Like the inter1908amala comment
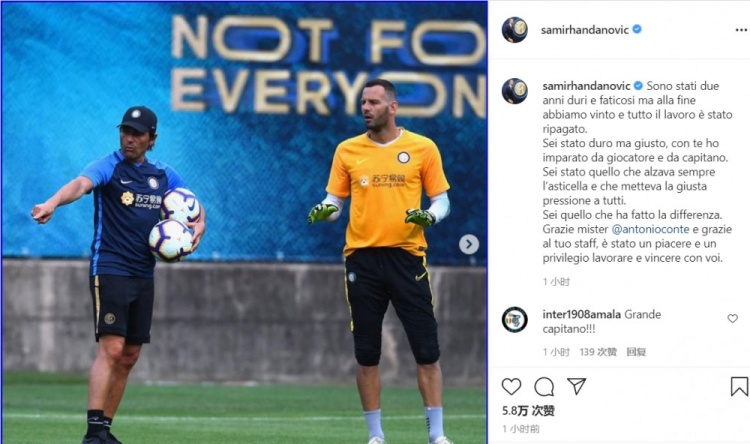750x444 pixels. tap(732, 319)
